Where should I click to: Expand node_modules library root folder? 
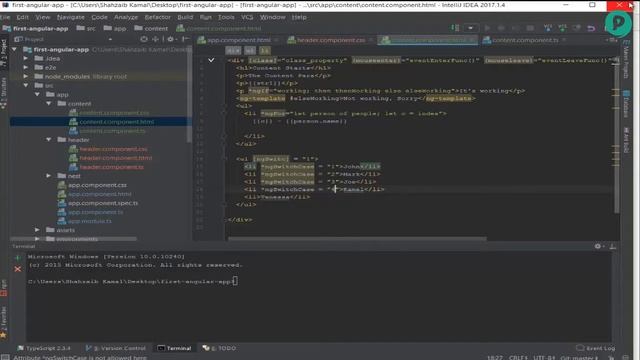[26, 76]
